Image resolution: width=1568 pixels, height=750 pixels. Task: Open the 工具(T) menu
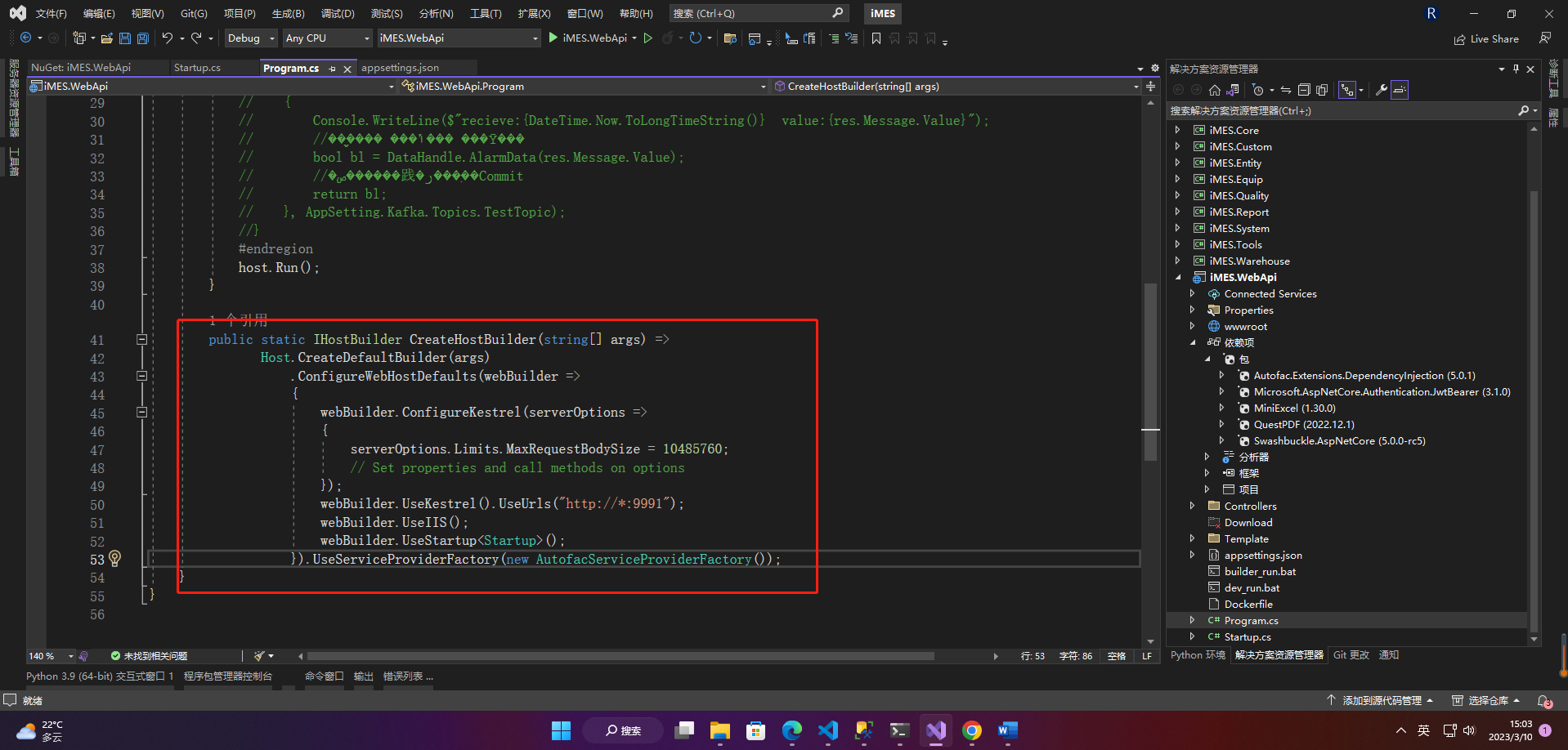pos(486,13)
